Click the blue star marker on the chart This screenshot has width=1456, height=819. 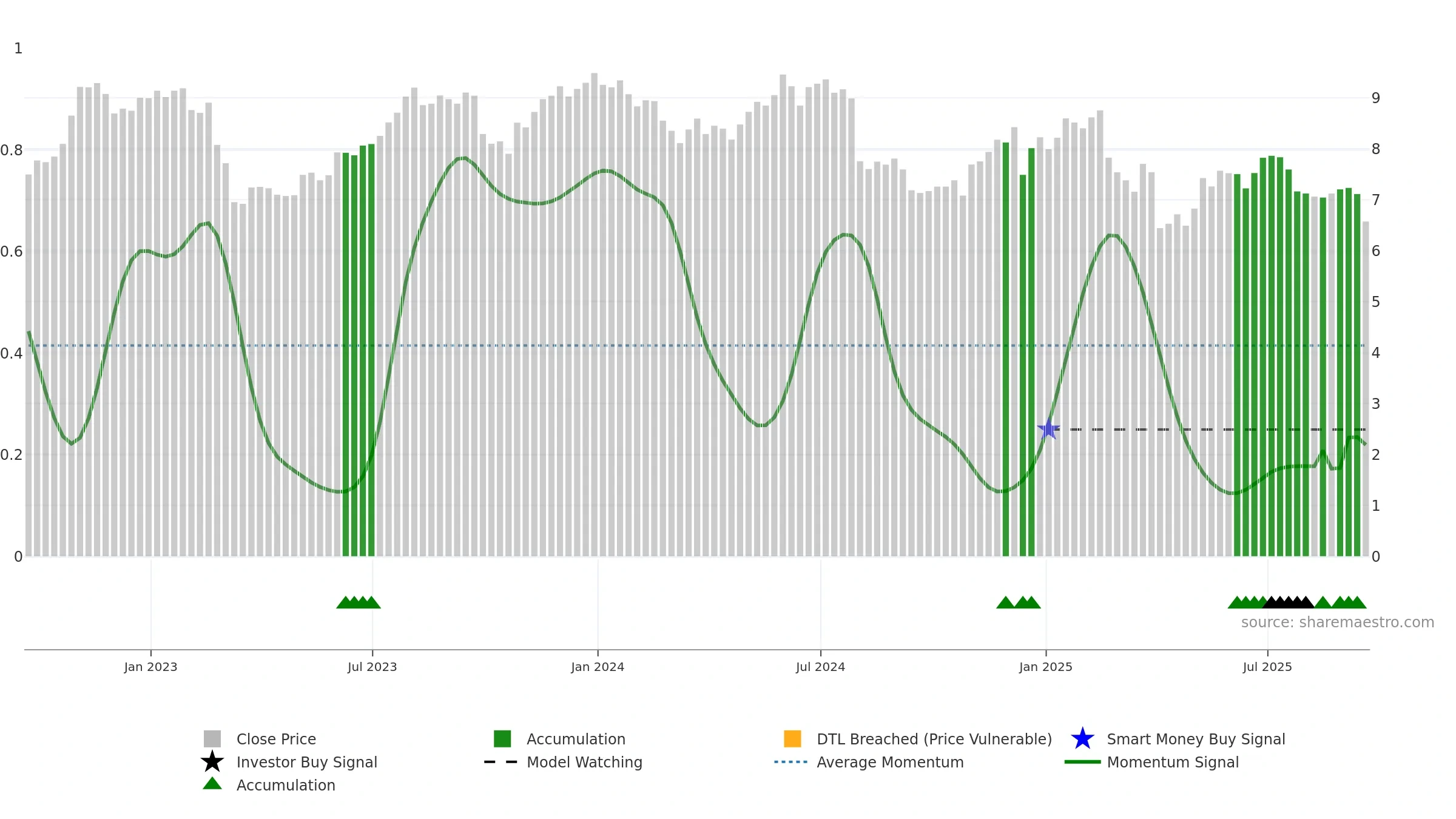1048,430
